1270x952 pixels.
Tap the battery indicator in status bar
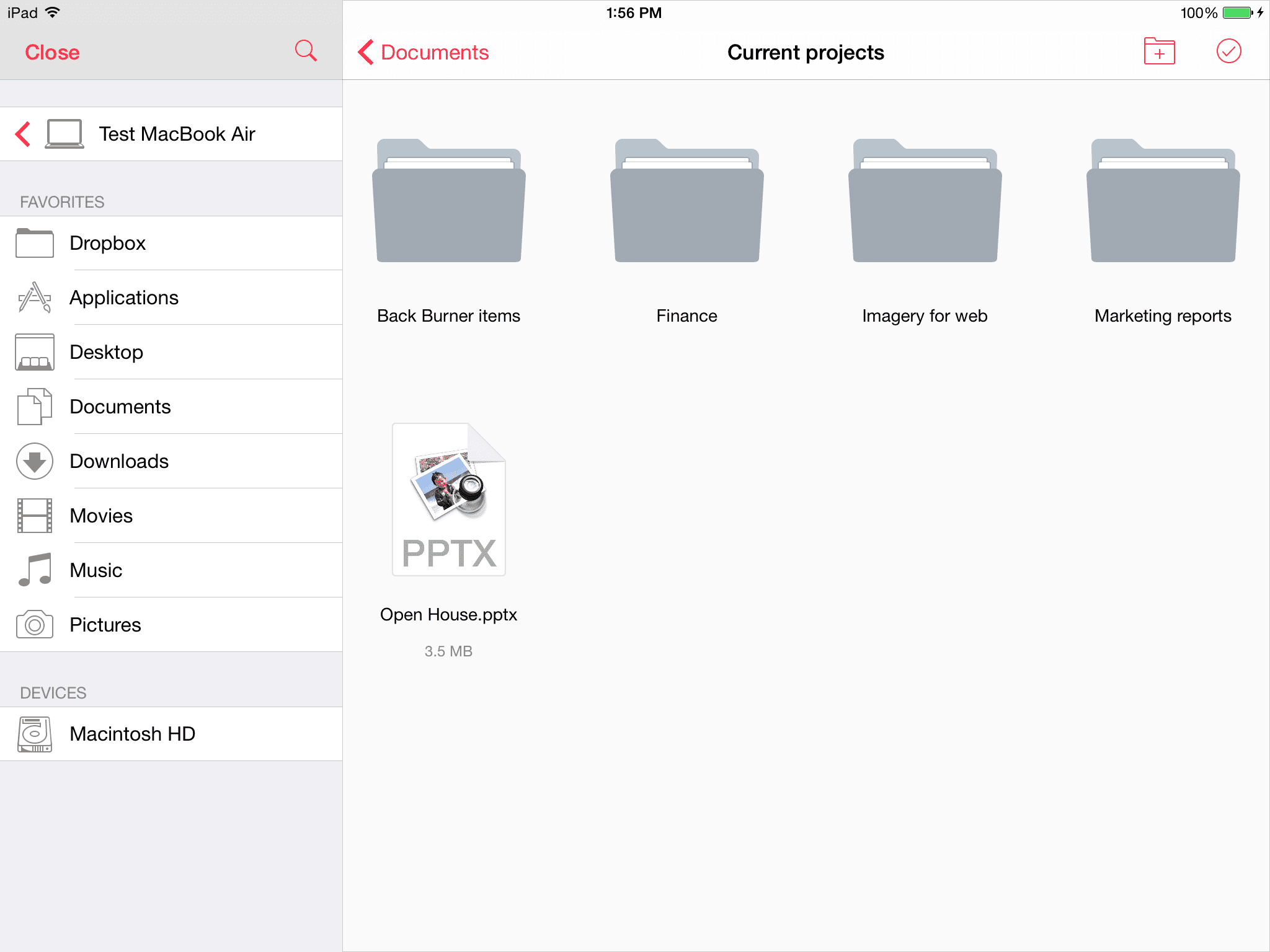[x=1238, y=13]
